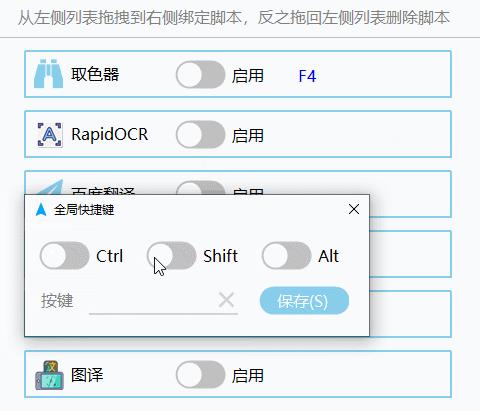Toggle the partially hidden 百度翻译 switch
Image resolution: width=480 pixels, height=411 pixels.
(x=201, y=187)
